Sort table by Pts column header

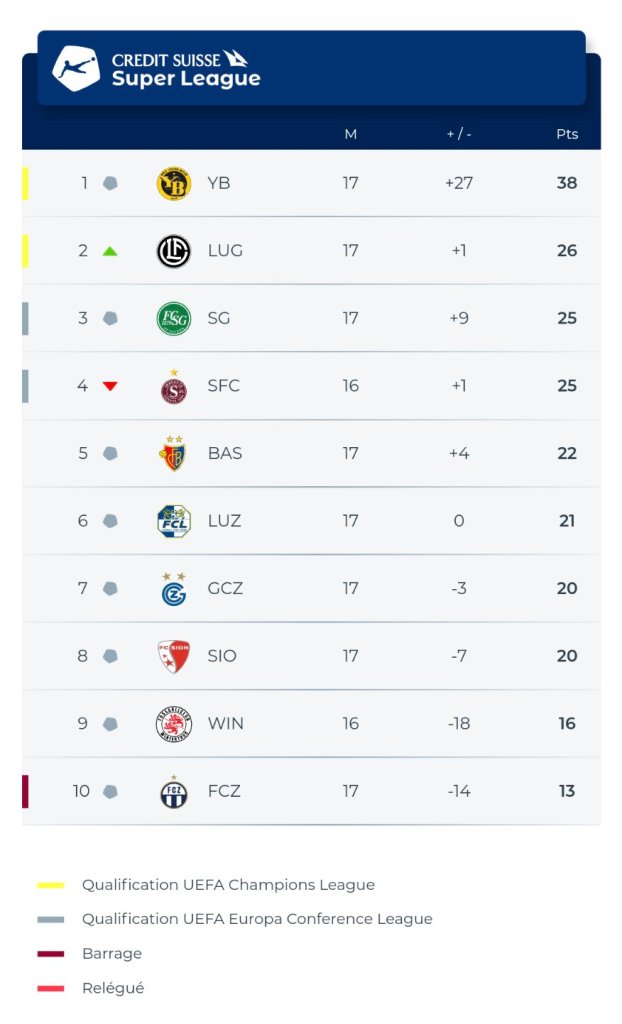click(x=567, y=134)
